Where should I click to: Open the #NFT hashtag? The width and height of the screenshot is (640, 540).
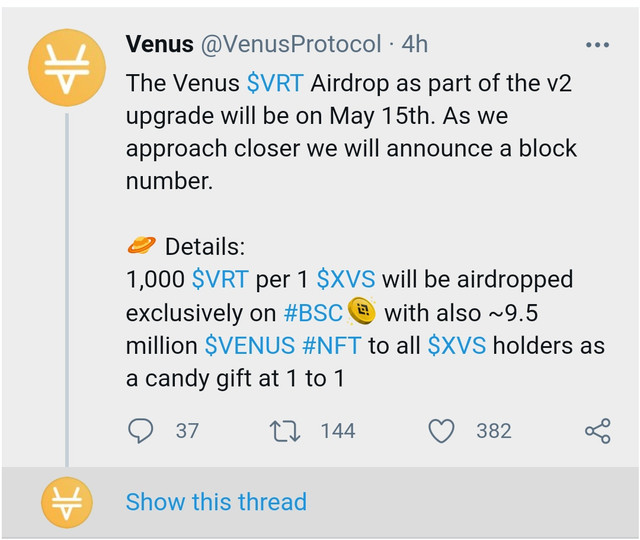coord(331,346)
